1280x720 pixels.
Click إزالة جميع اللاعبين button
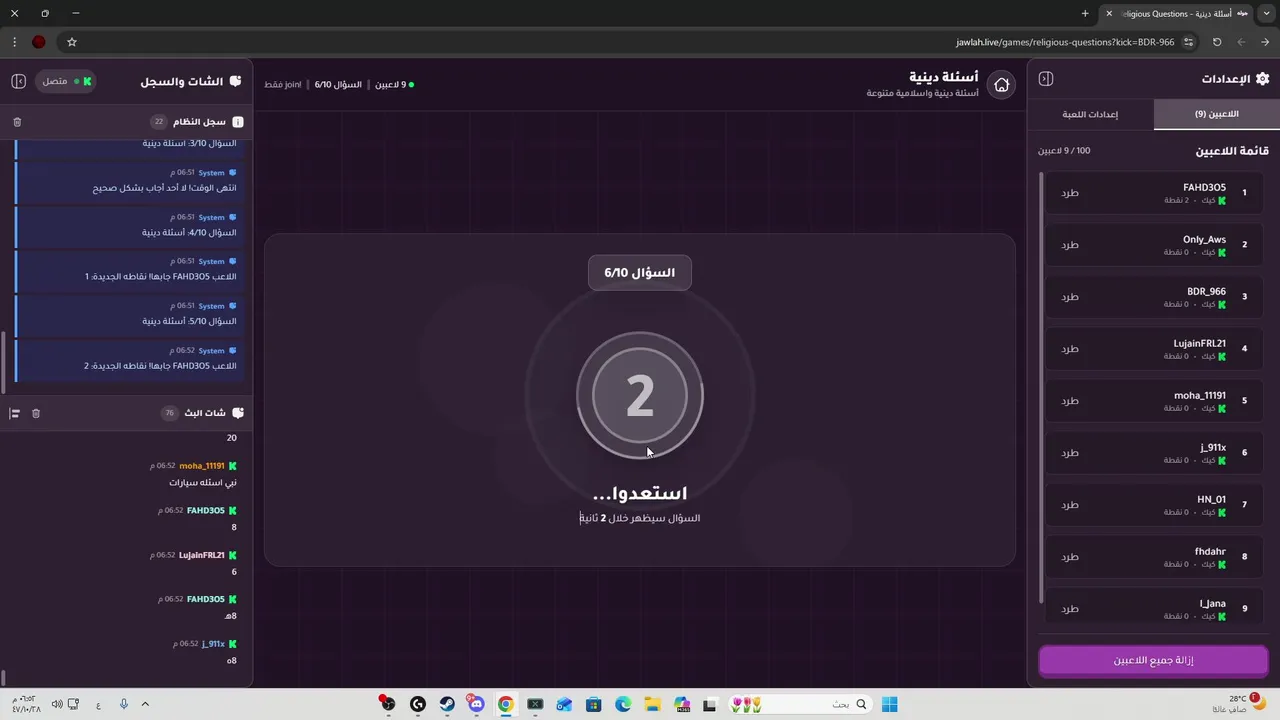click(x=1153, y=660)
